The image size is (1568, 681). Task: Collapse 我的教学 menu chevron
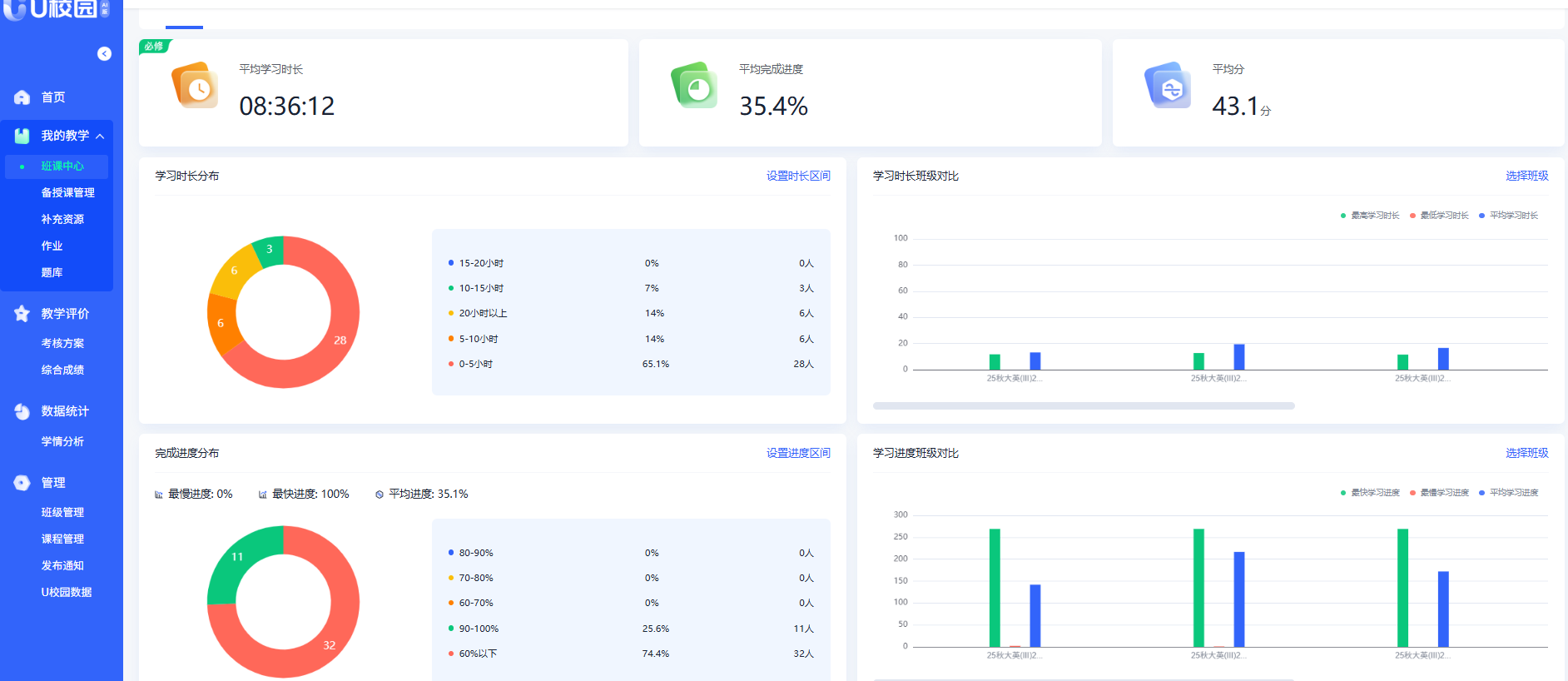(100, 137)
